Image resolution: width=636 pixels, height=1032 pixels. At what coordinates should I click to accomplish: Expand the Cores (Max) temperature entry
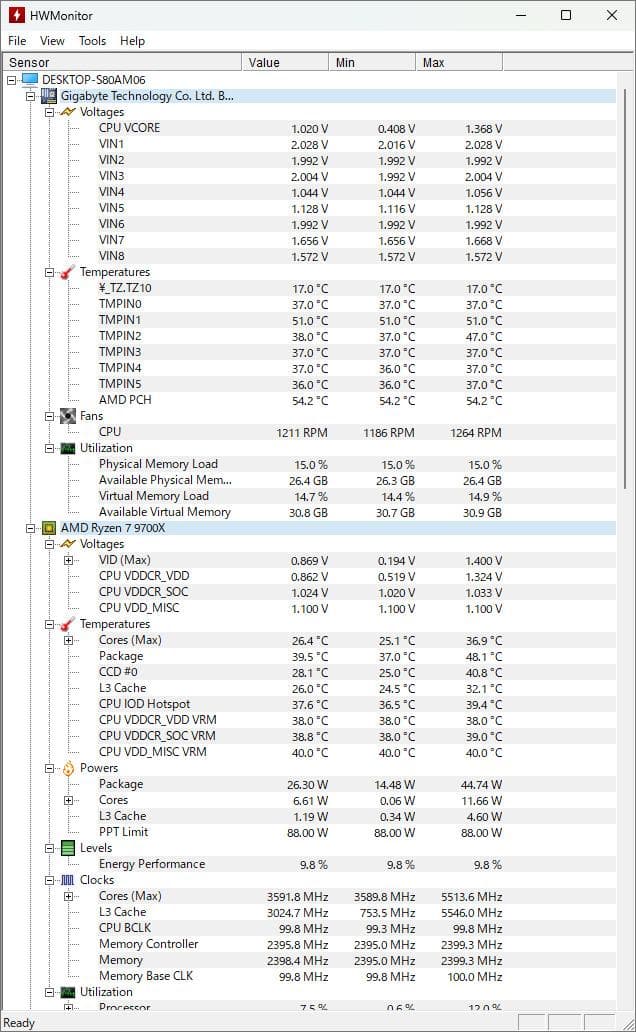click(66, 639)
